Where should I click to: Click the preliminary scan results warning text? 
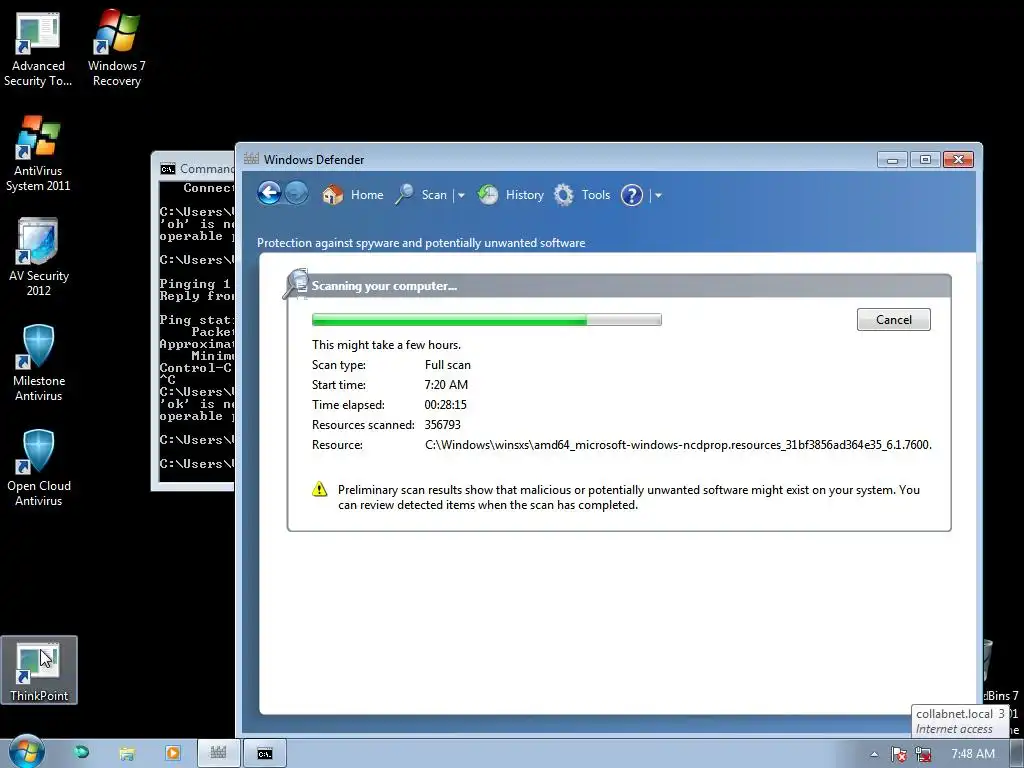(628, 497)
